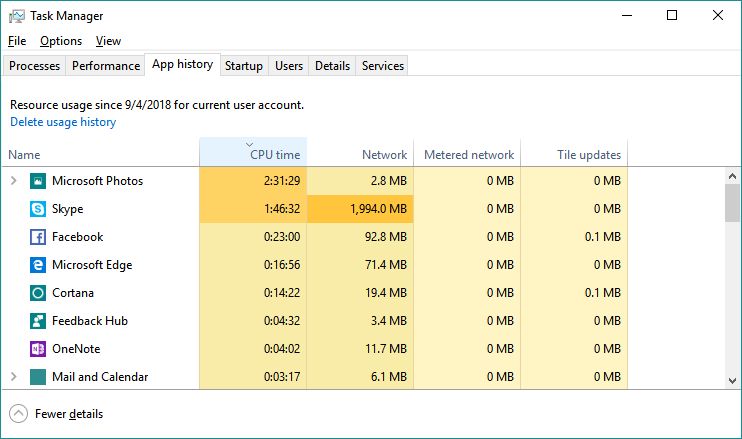Select the OneNote row name
The image size is (742, 439).
coord(76,349)
